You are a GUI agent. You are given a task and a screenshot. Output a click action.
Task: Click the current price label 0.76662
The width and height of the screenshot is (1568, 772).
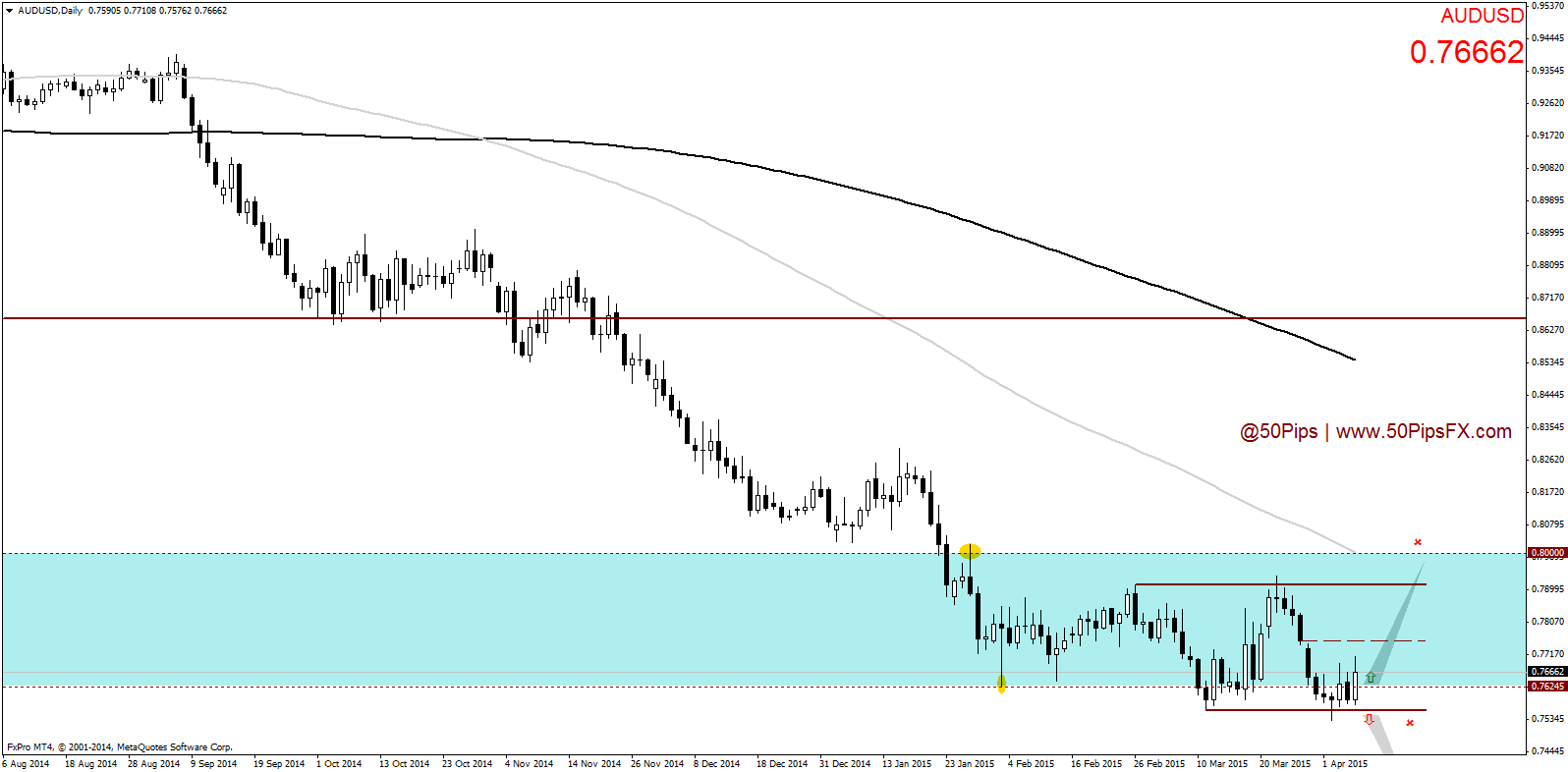click(x=1546, y=672)
